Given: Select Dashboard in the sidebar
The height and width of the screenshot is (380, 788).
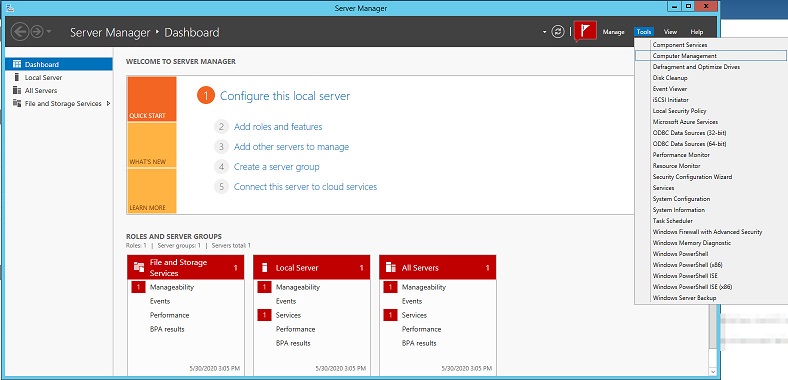Looking at the screenshot, I should tap(59, 64).
